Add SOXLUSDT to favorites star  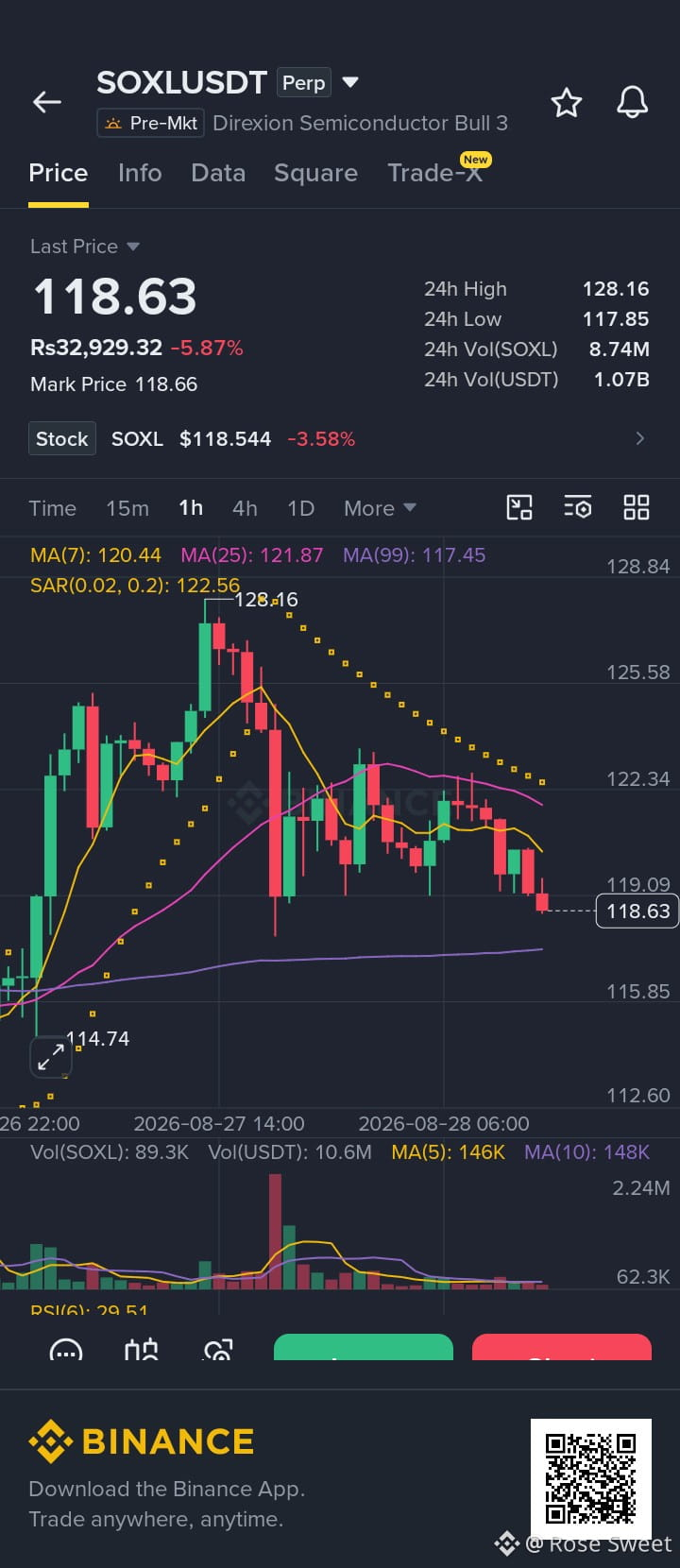567,102
